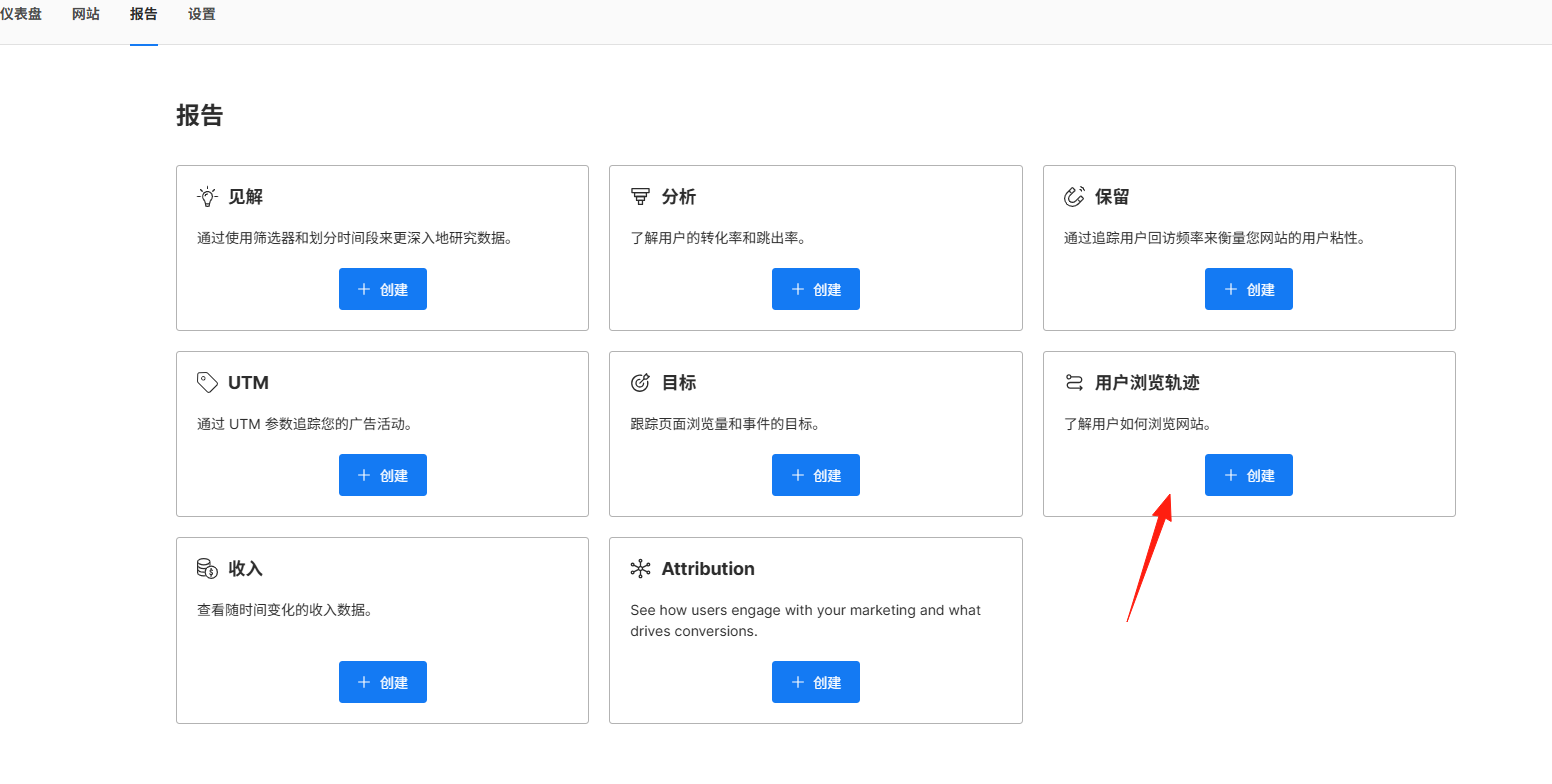
Task: Click the 用户浏览轨迹 card title
Action: pyautogui.click(x=1147, y=383)
